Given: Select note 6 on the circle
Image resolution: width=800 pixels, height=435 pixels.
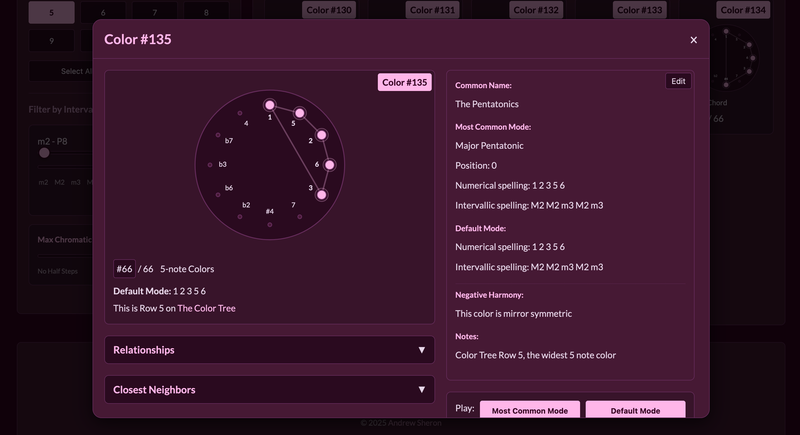Looking at the screenshot, I should point(330,165).
